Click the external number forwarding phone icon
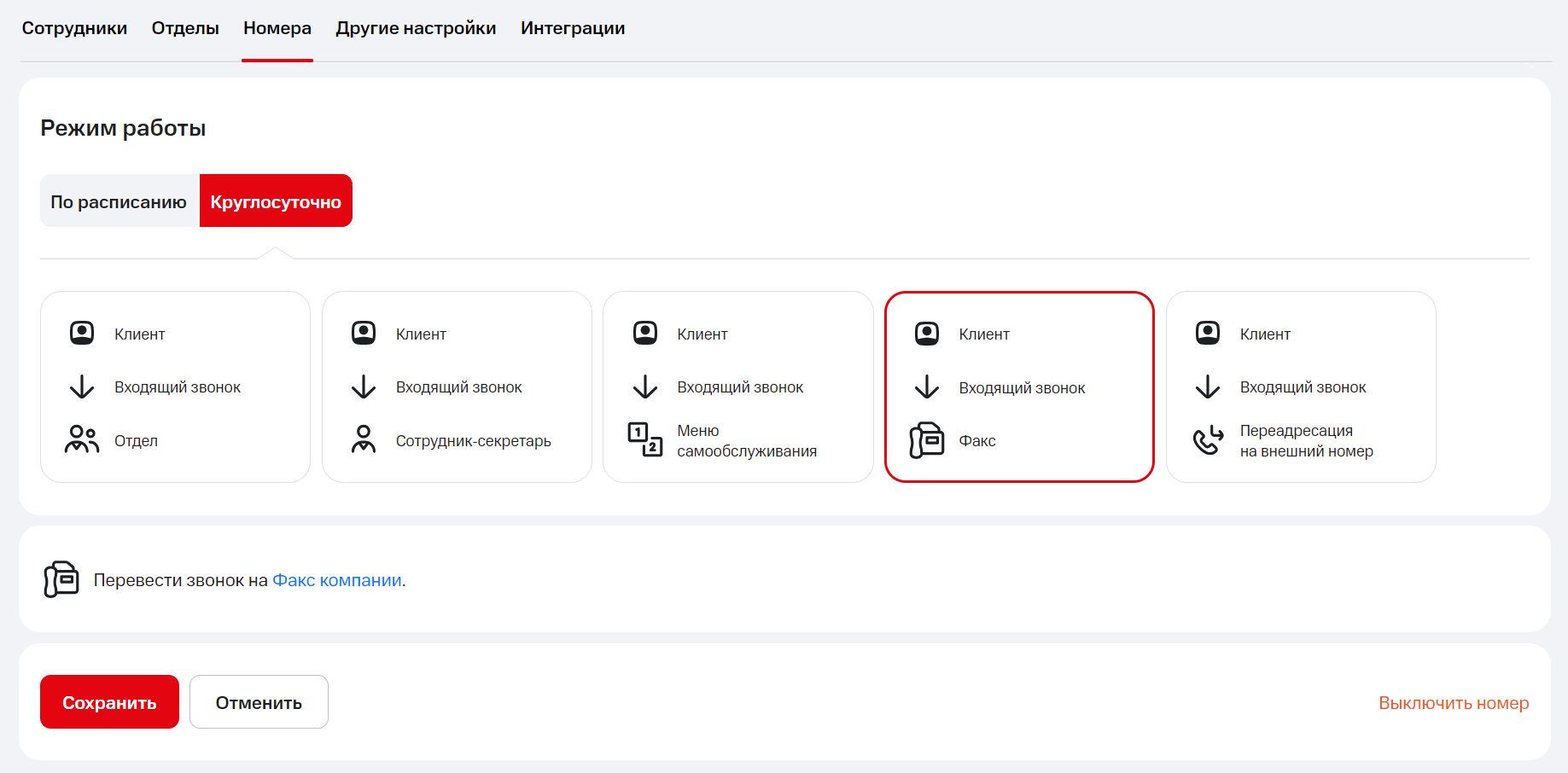Viewport: 1568px width, 773px height. 1208,440
